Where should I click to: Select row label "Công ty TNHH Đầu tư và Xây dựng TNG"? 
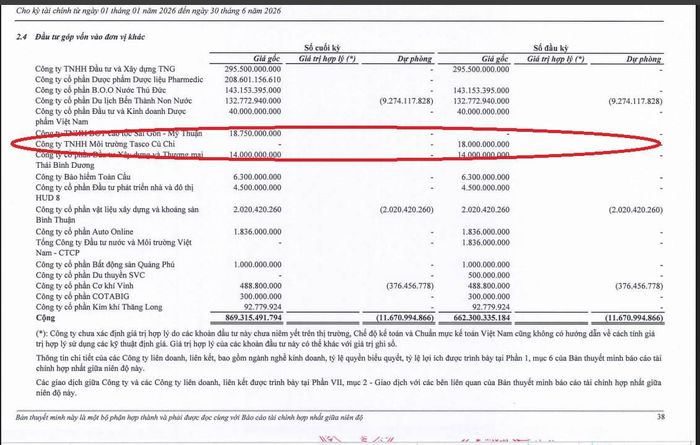click(105, 69)
